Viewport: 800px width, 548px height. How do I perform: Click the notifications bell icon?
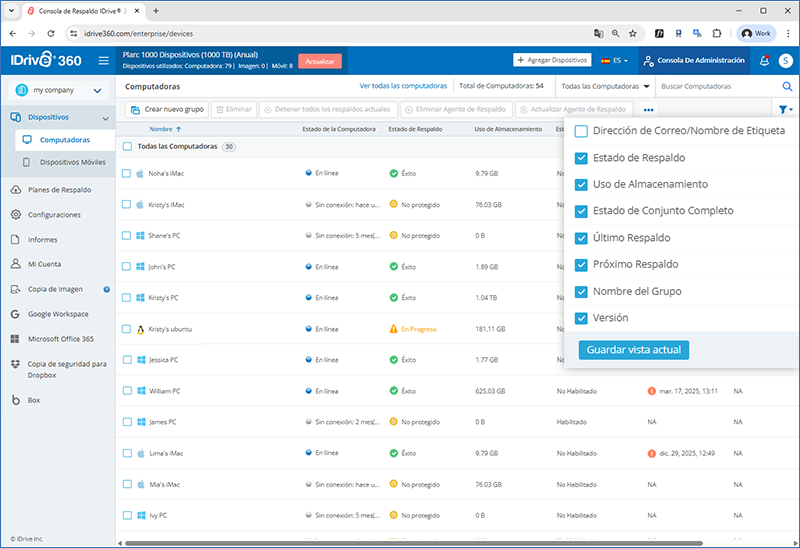point(764,61)
